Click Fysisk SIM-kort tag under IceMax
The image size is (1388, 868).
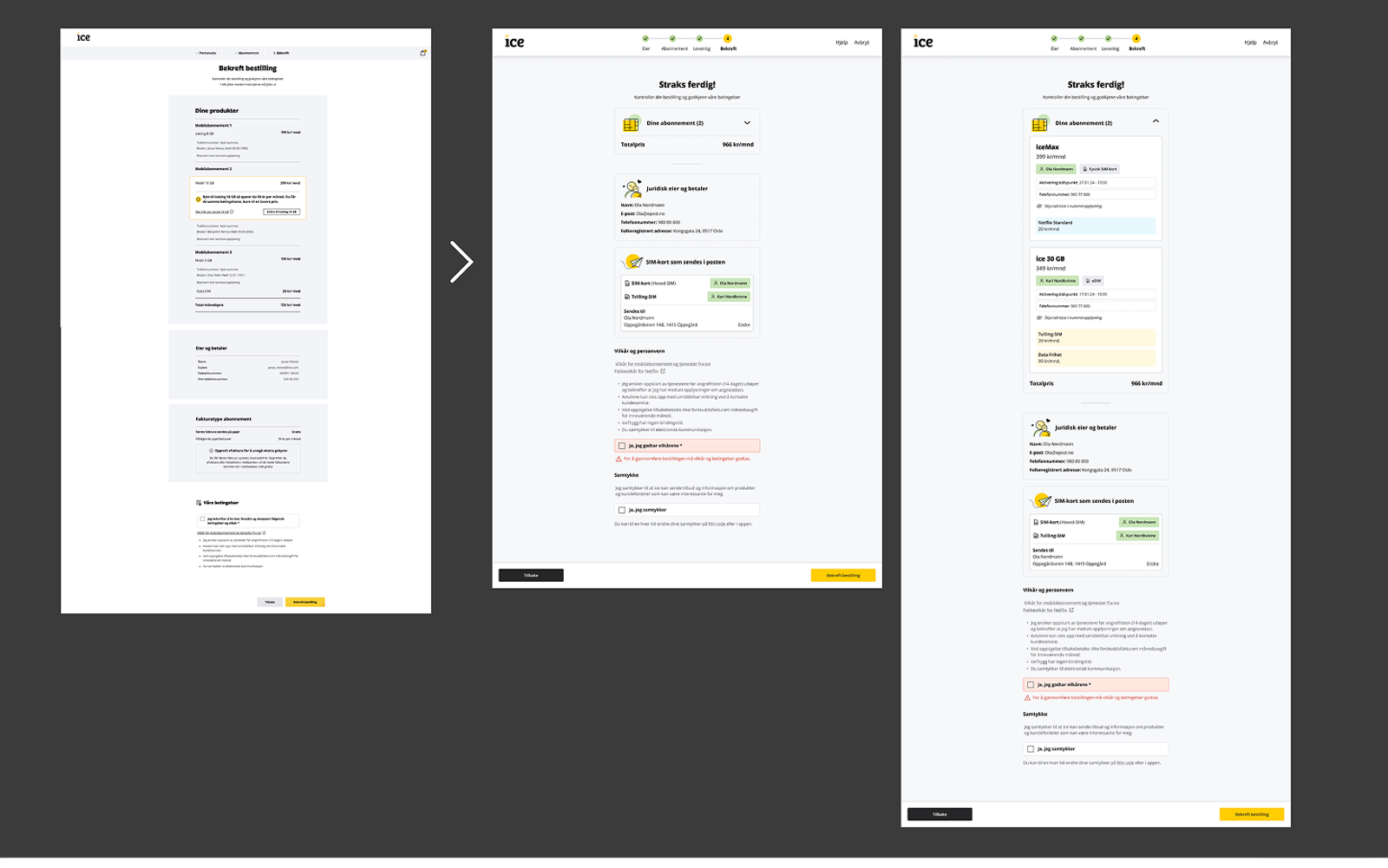(x=1100, y=169)
